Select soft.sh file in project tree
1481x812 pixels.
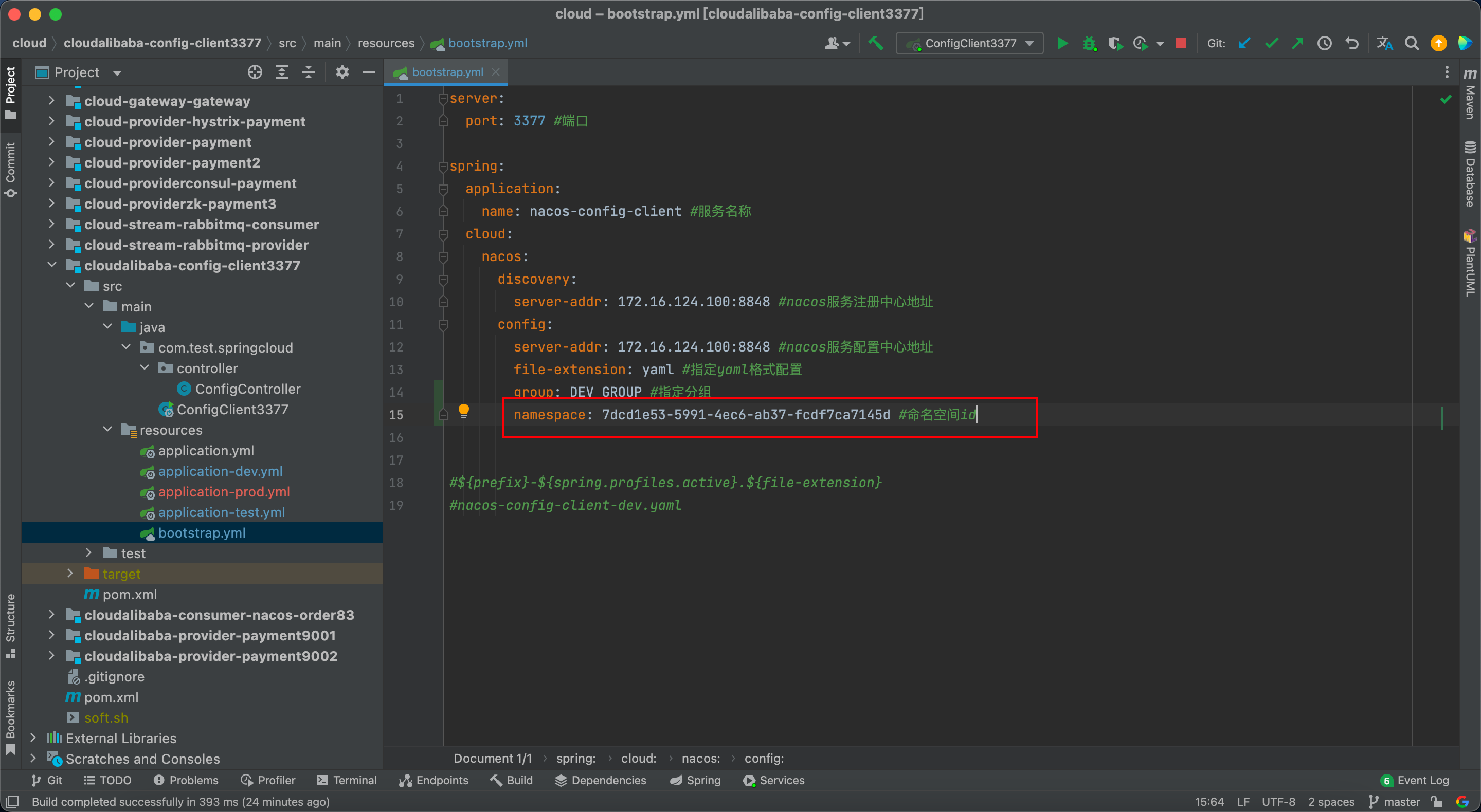(106, 717)
